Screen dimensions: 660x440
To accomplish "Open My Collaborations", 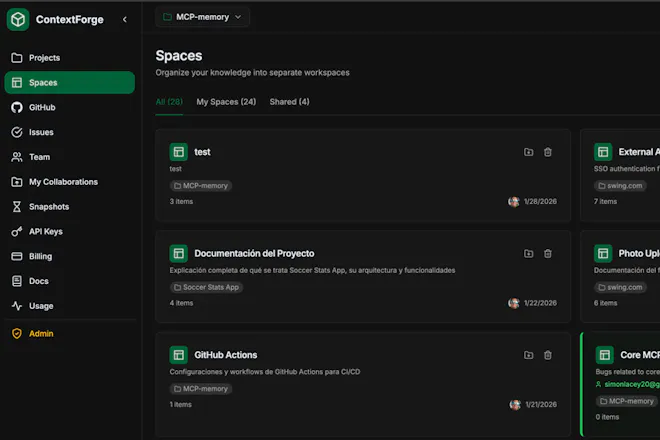I will click(x=70, y=182).
